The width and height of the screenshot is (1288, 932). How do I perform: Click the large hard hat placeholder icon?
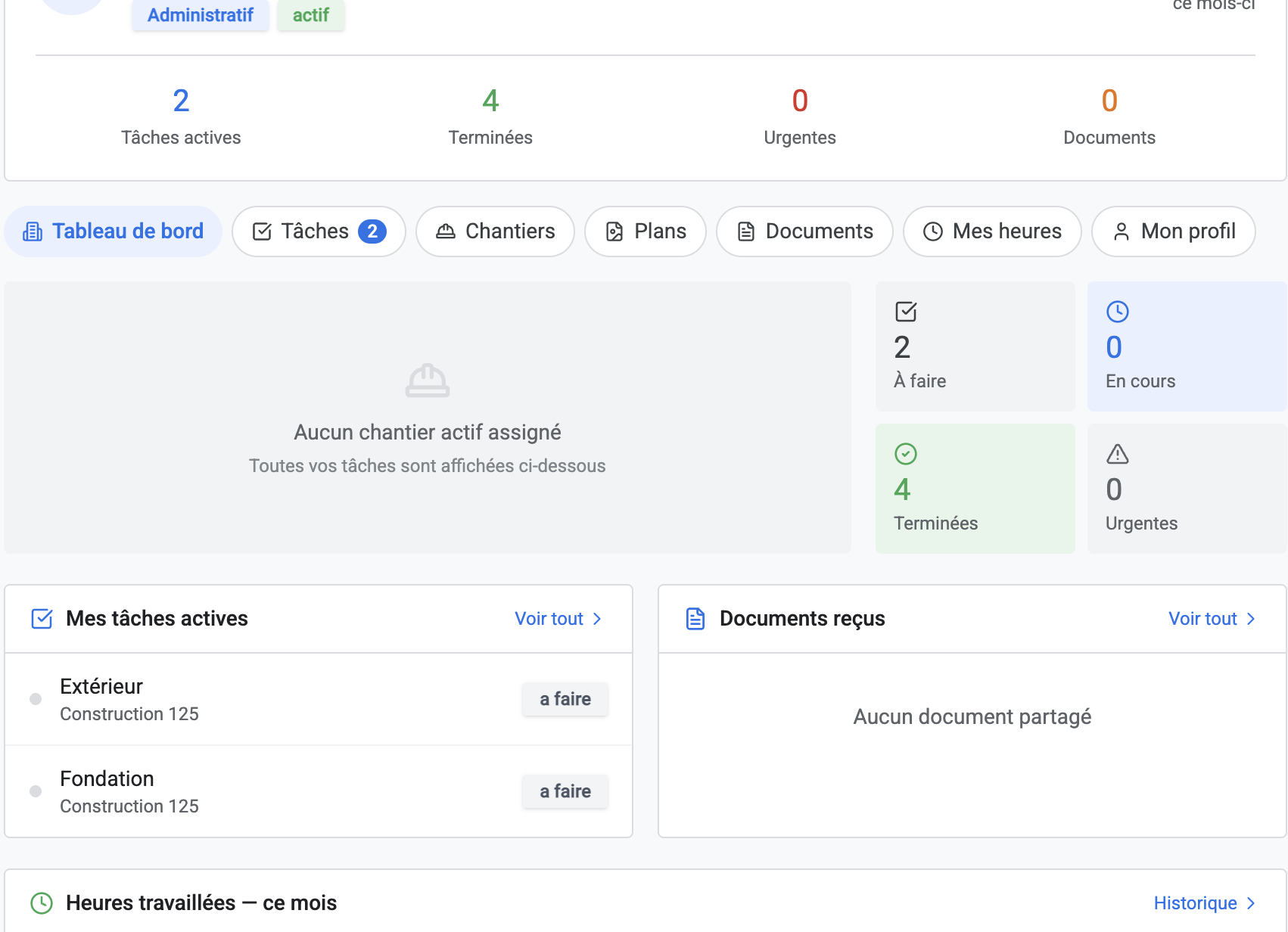pos(428,381)
